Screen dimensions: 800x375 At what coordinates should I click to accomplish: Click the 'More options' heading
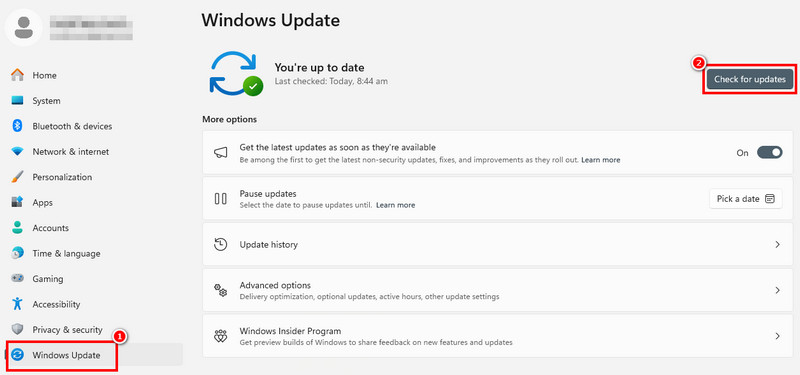click(230, 119)
